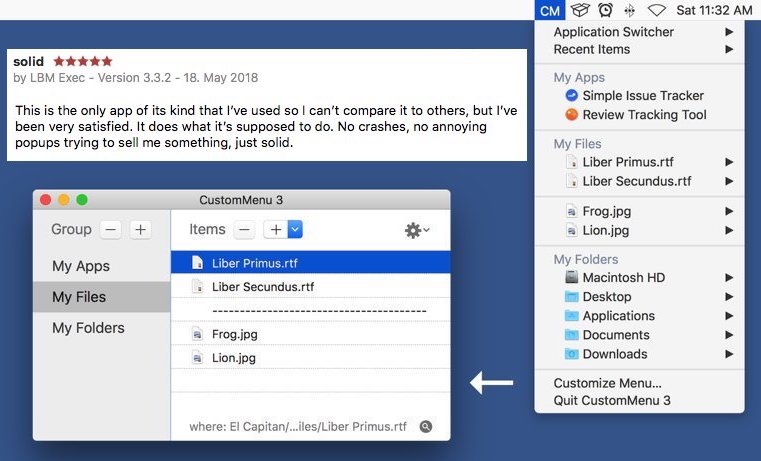
Task: Click the five-star rating in review
Action: click(83, 61)
